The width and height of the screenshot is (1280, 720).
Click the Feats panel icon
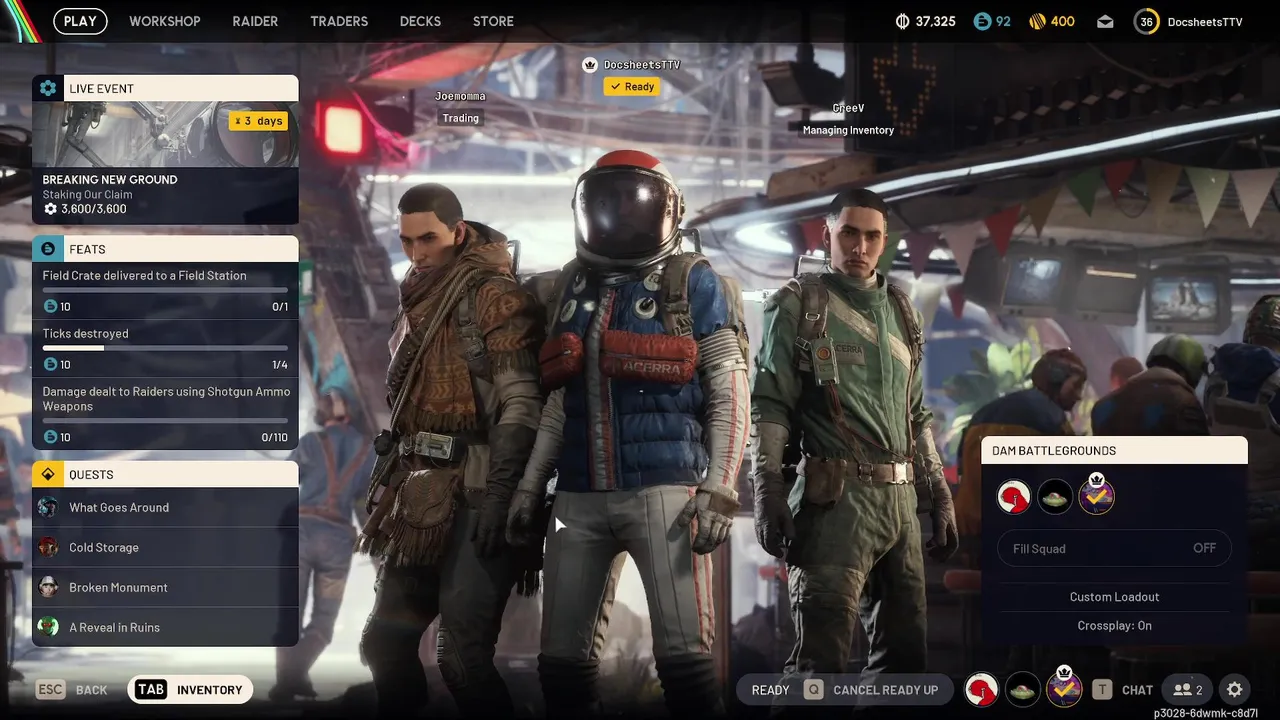pos(48,249)
